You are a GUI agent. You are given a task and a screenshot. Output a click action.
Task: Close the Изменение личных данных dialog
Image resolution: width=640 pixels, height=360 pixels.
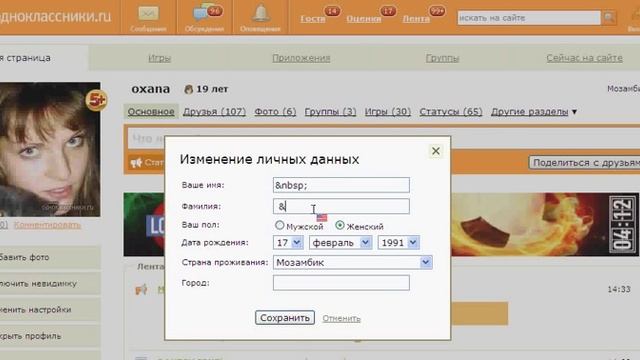point(436,151)
